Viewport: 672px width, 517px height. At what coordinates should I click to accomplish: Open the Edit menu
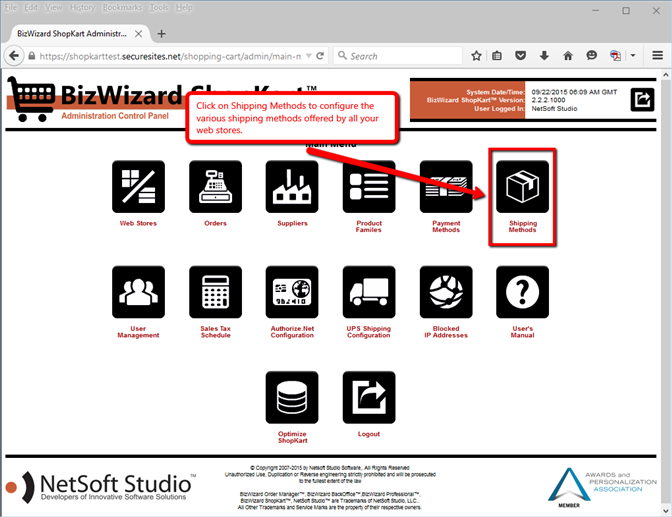31,8
